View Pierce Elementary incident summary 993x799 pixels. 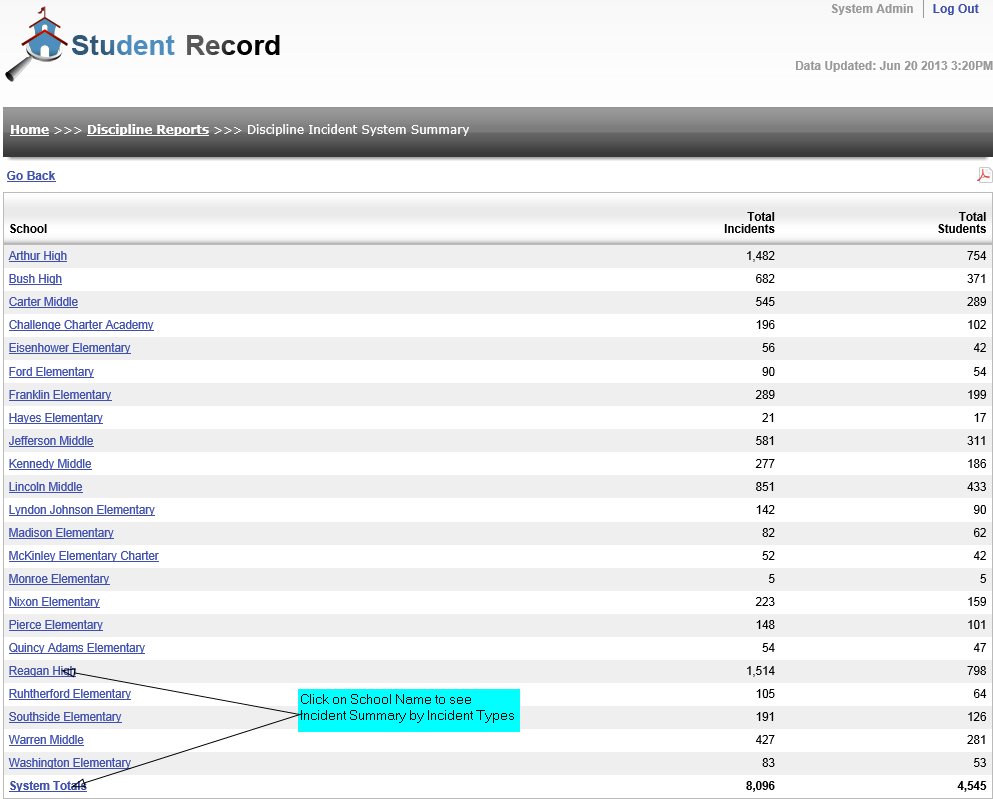tap(56, 625)
